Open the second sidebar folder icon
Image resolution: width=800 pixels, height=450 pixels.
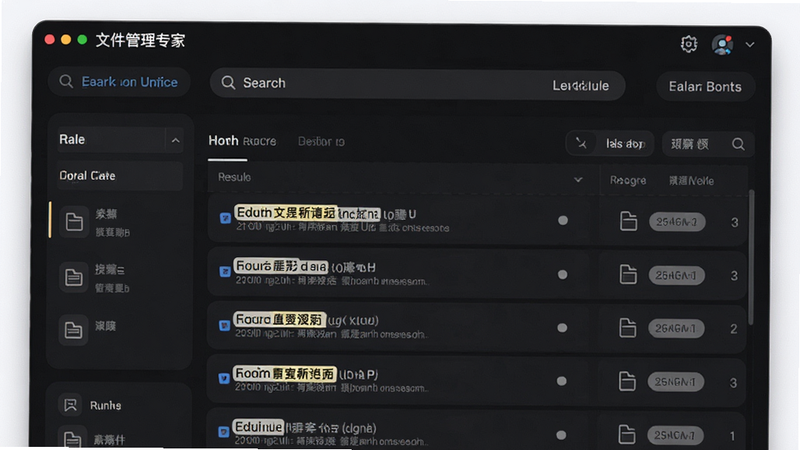tap(73, 277)
